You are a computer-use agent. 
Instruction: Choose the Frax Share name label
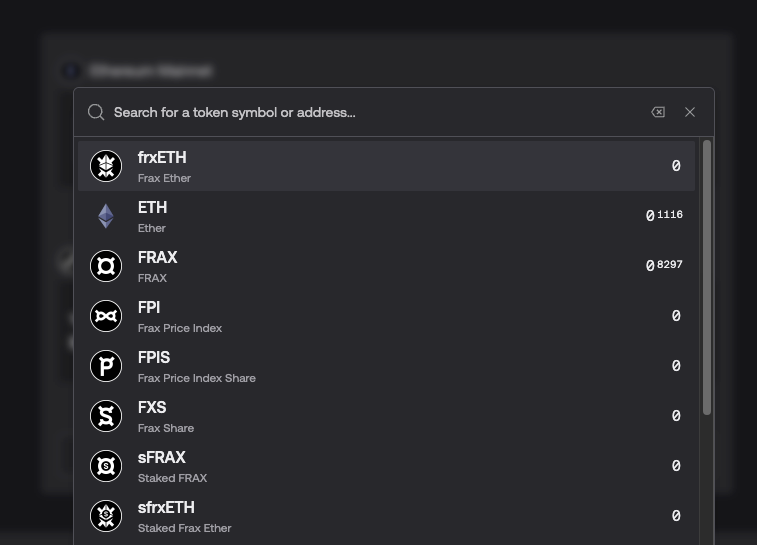click(166, 428)
